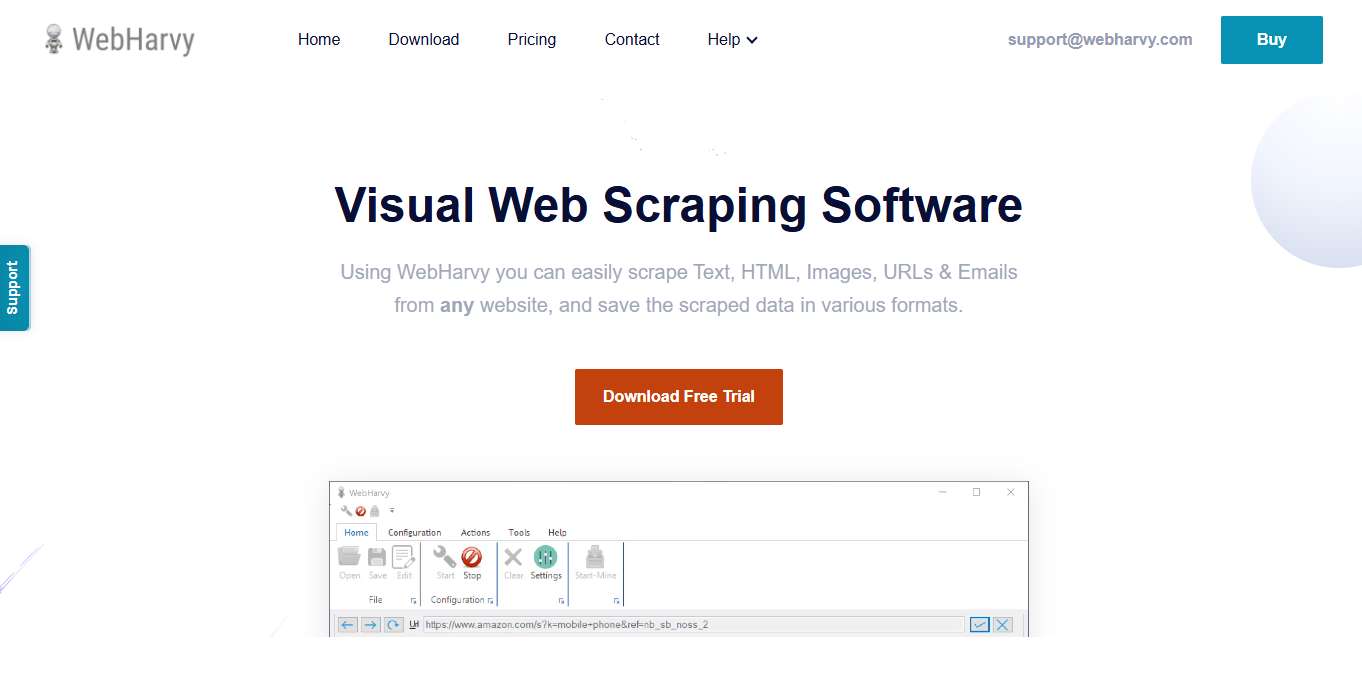This screenshot has width=1362, height=679.
Task: Expand the launcher arrow under Clear and Settings
Action: 562,601
